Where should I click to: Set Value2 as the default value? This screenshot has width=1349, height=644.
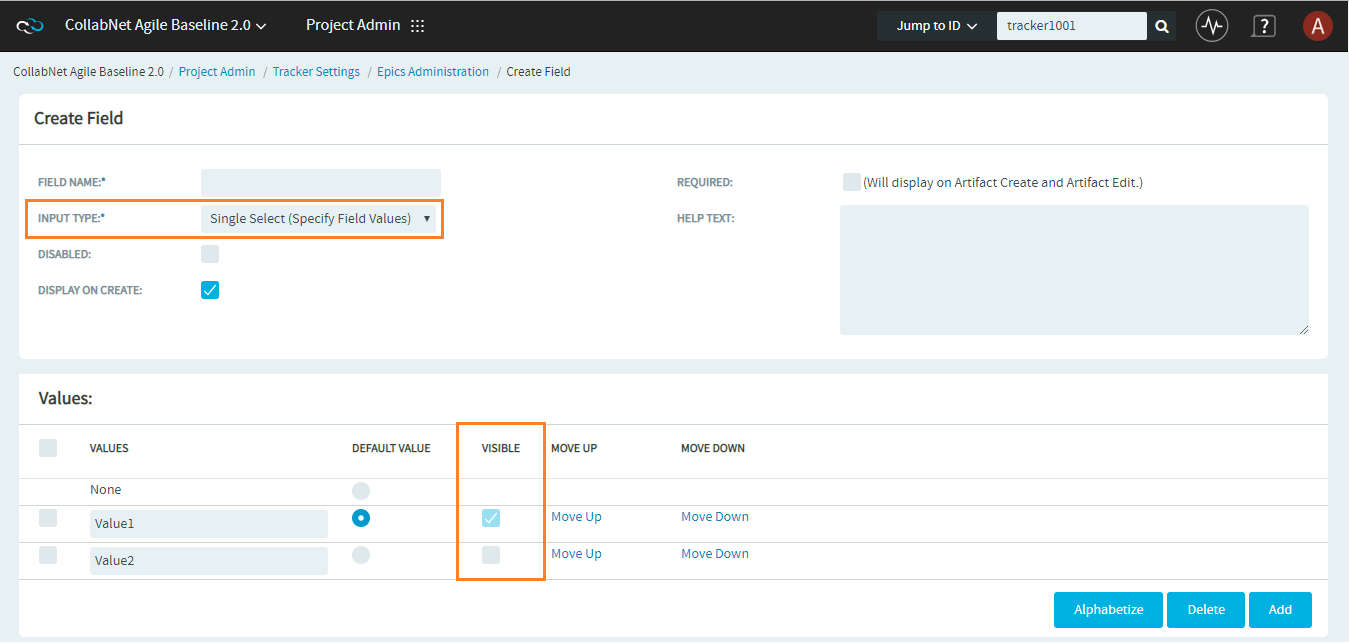pyautogui.click(x=361, y=554)
